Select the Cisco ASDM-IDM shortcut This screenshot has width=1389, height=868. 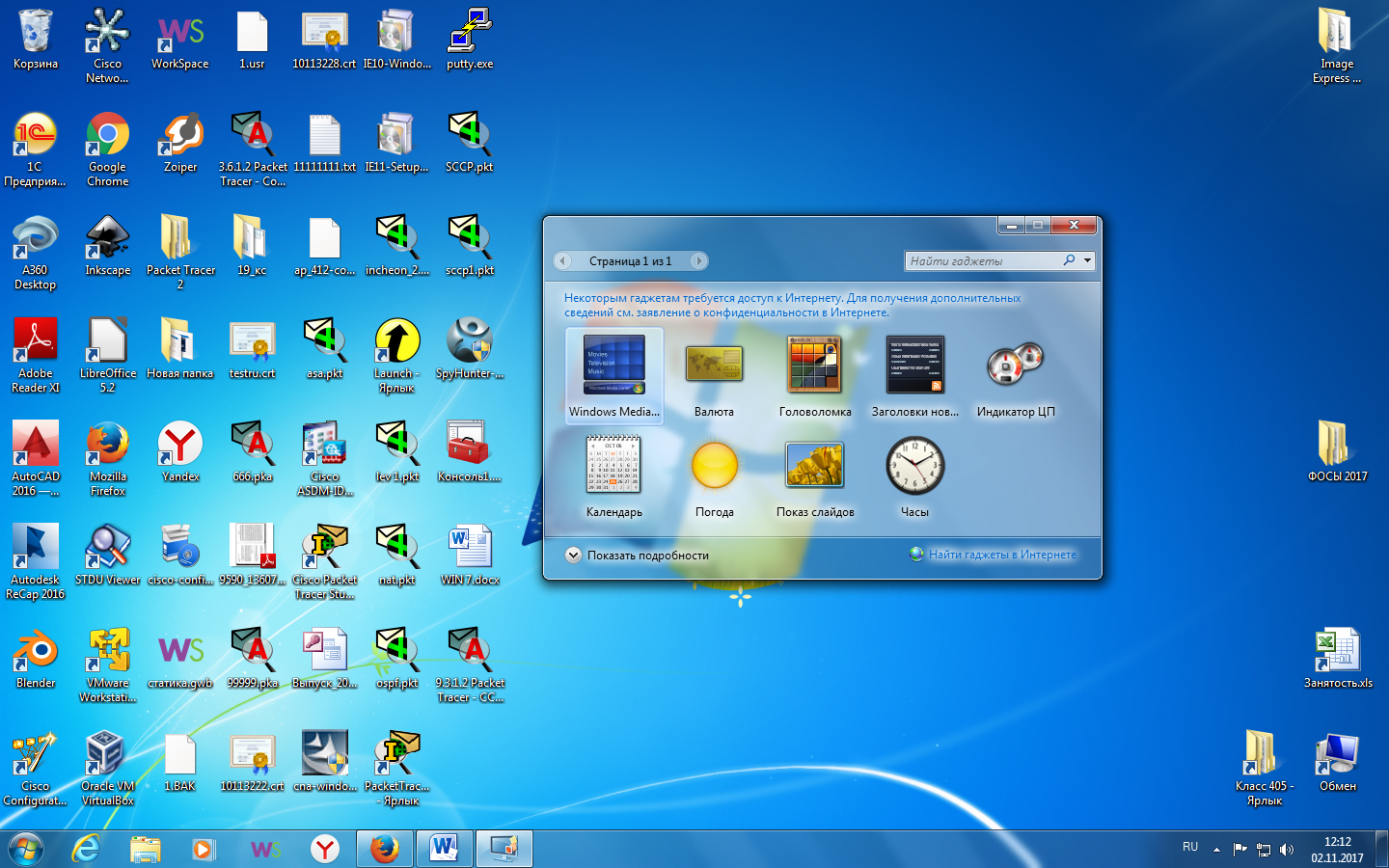pos(325,459)
